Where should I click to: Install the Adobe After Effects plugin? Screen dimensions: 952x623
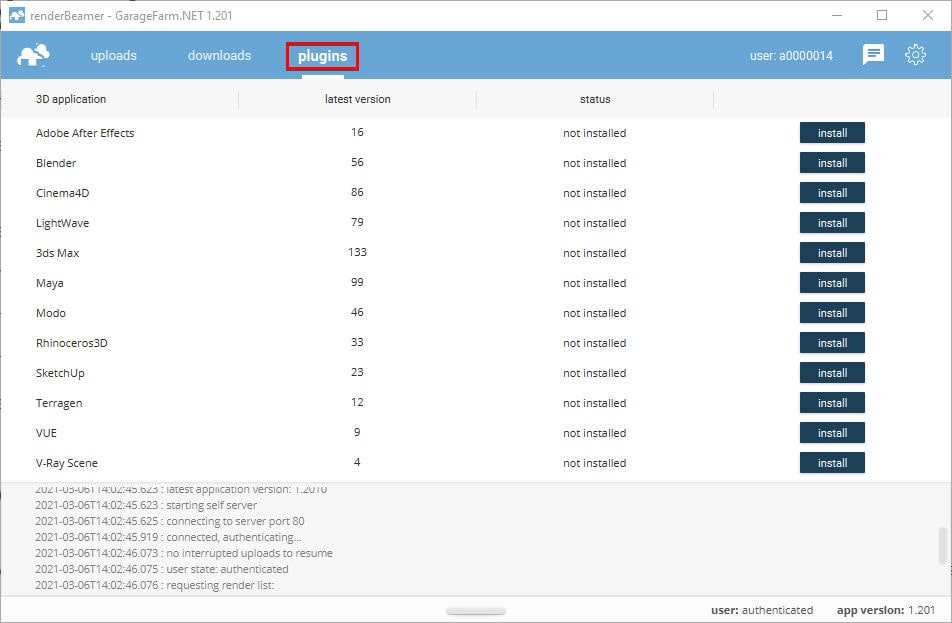832,133
